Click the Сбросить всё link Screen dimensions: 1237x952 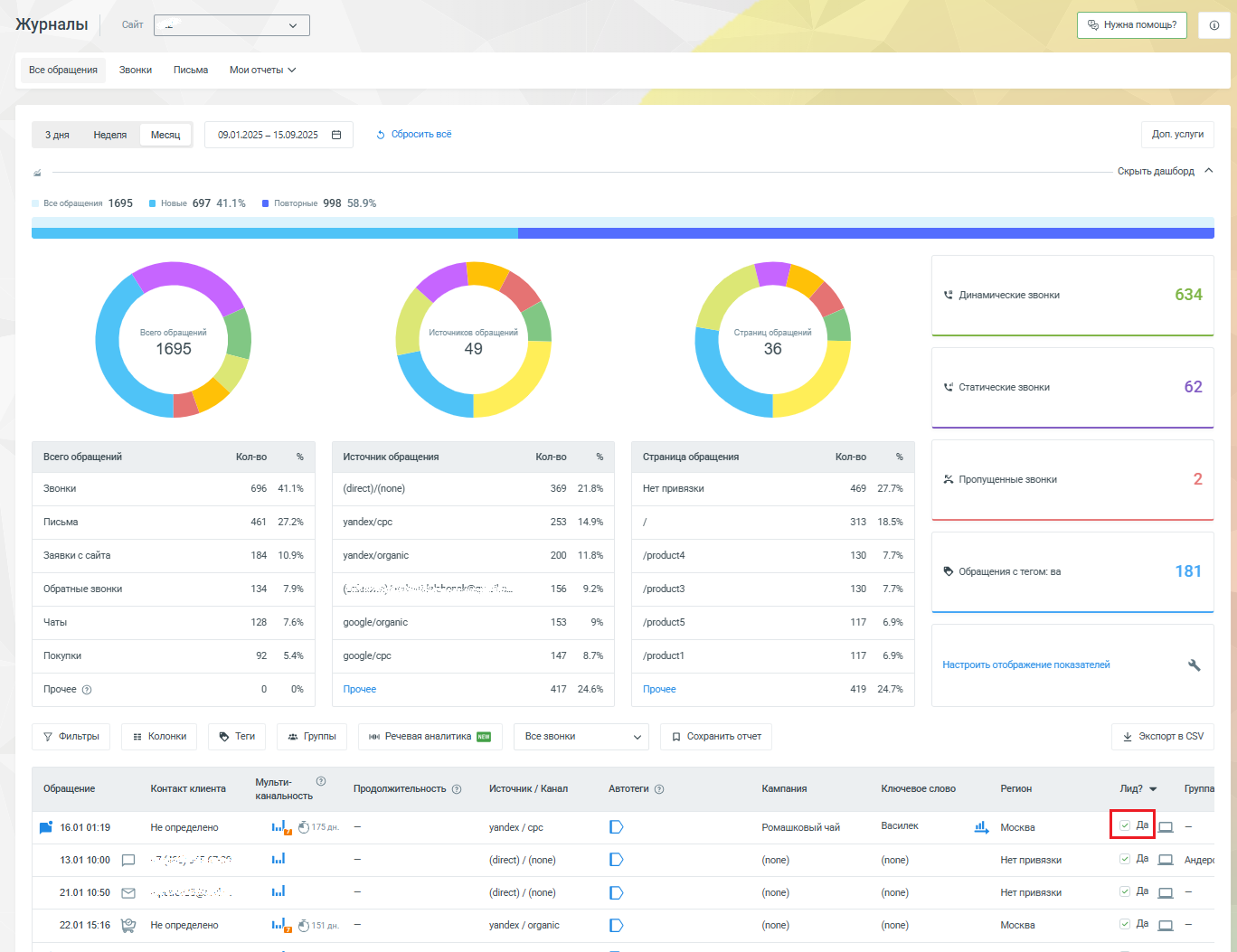point(414,135)
